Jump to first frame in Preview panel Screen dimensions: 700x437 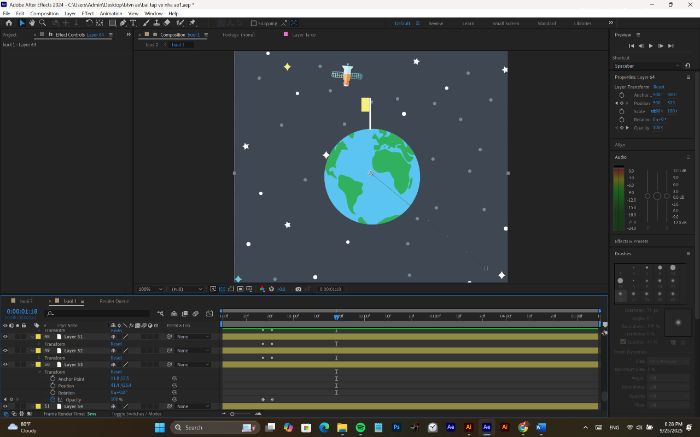tap(631, 46)
